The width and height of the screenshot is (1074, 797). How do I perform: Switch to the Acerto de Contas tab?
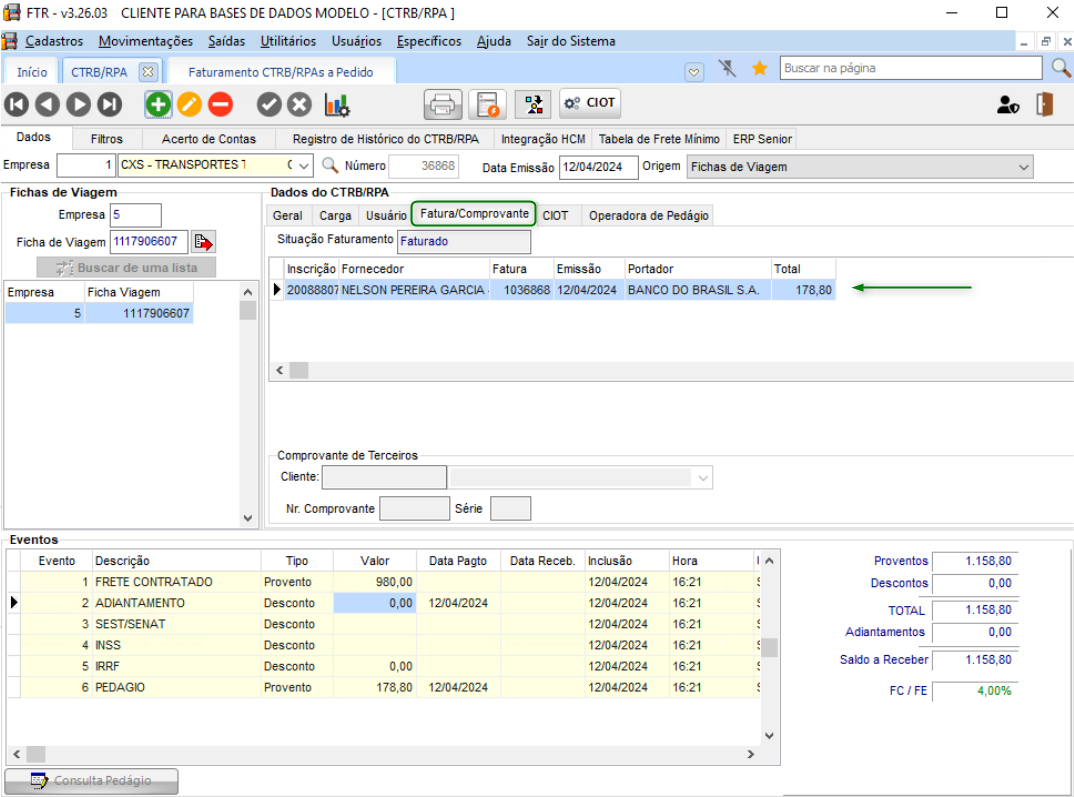click(x=209, y=139)
